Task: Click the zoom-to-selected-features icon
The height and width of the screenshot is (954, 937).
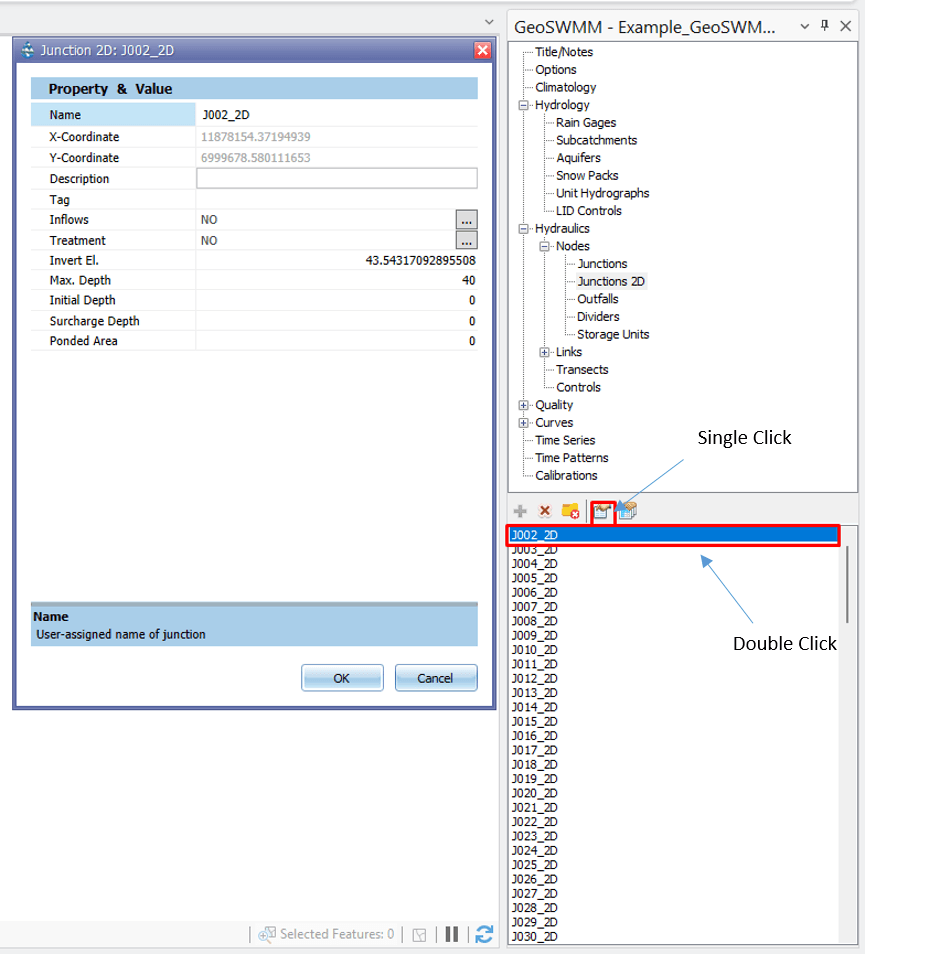Action: click(267, 933)
